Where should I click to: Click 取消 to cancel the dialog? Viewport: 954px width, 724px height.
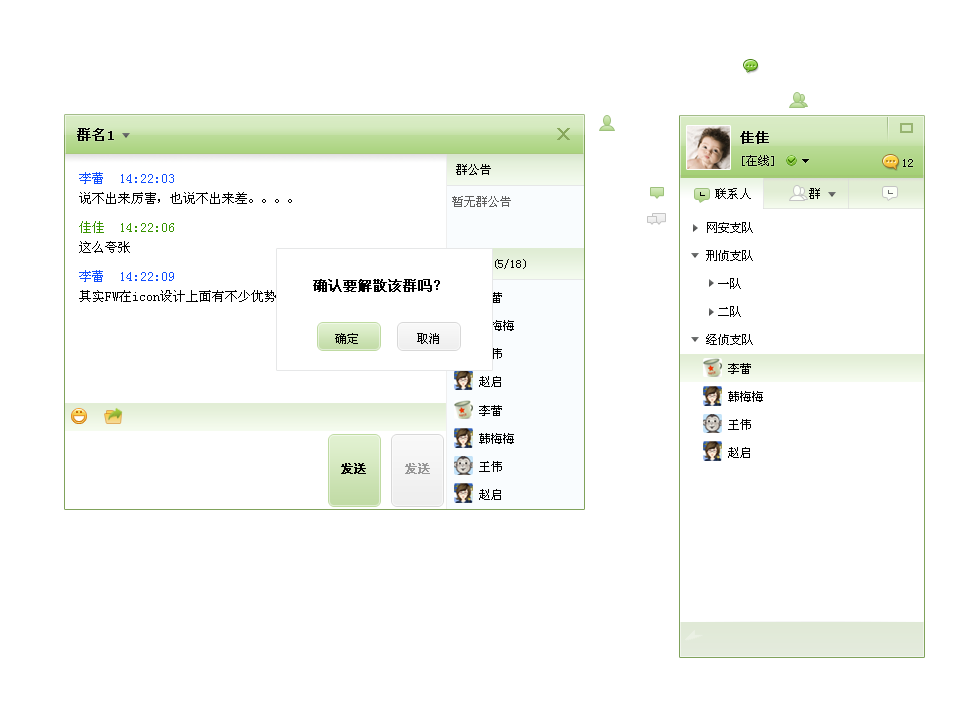tap(429, 337)
